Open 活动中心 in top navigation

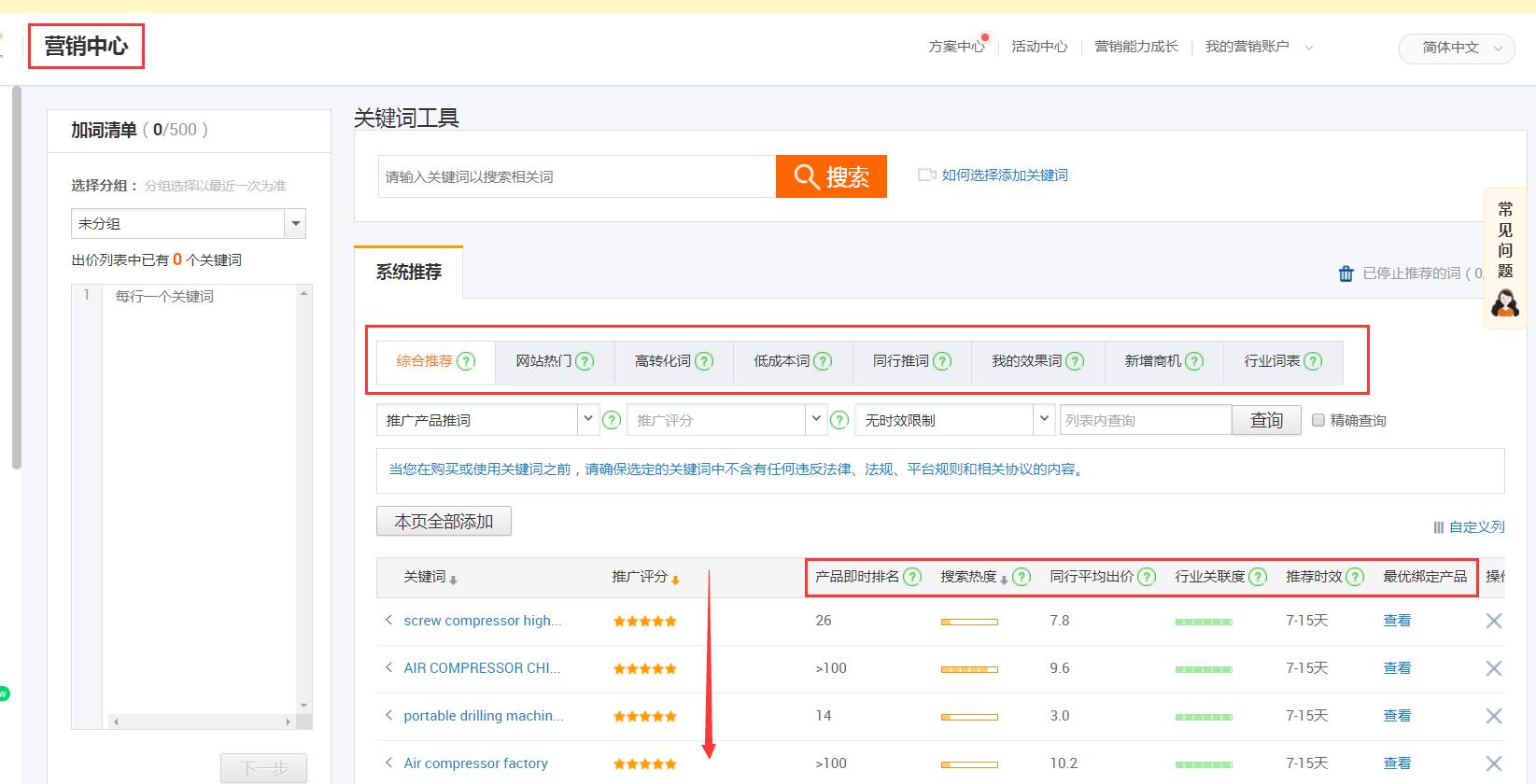pos(1039,47)
